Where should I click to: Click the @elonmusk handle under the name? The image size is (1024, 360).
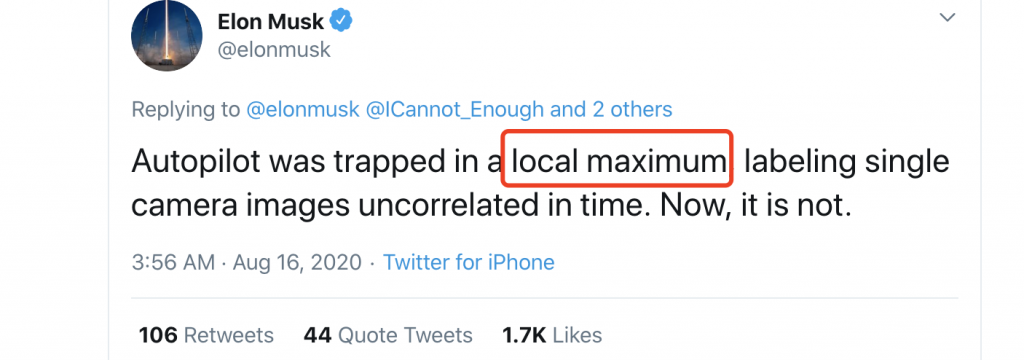[274, 50]
